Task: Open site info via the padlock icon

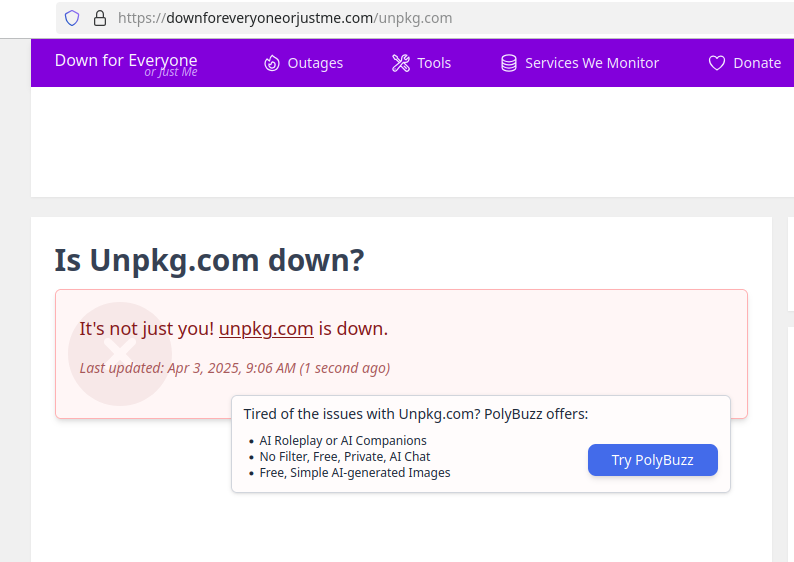Action: [x=100, y=18]
